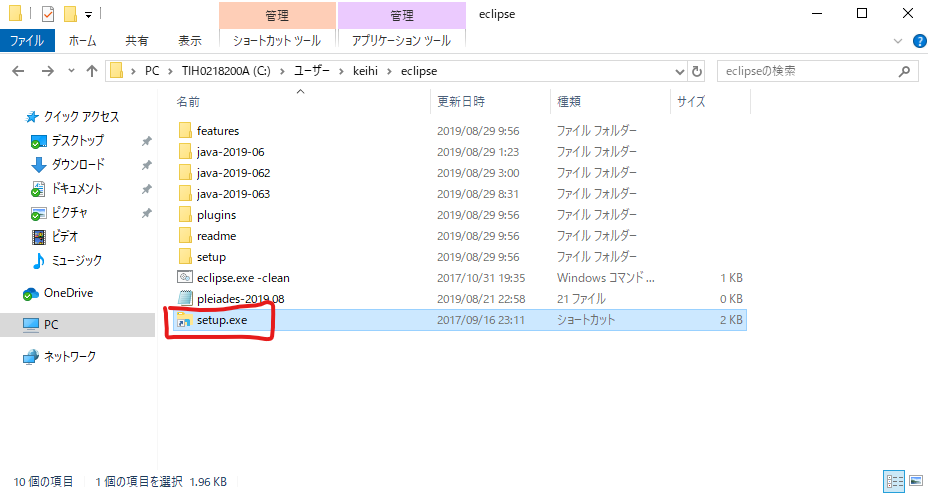Select the pleiades-2019.08 file name
Screen dimensions: 928x493
[x=240, y=299]
